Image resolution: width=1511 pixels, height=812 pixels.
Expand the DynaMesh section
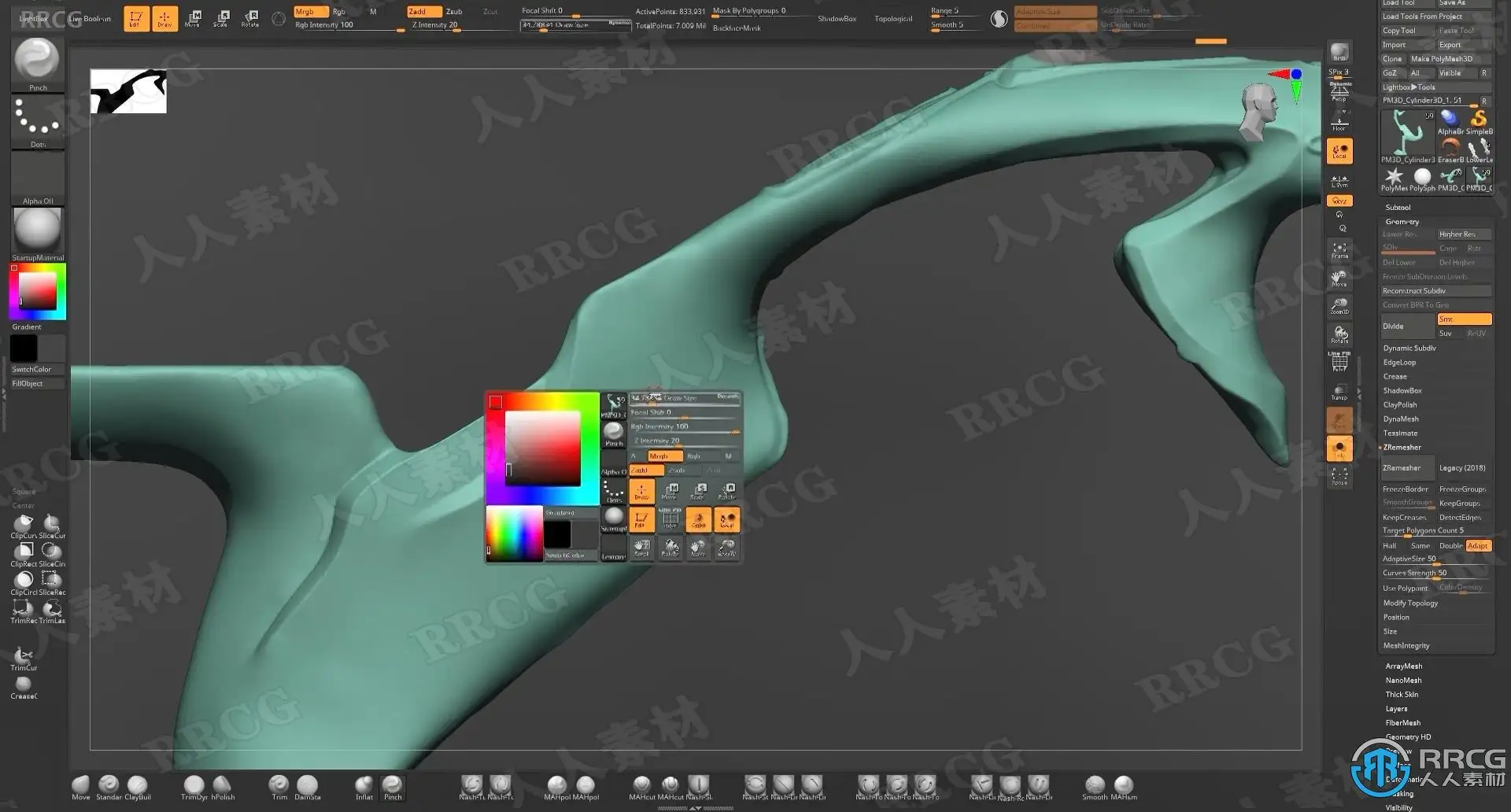click(1401, 419)
